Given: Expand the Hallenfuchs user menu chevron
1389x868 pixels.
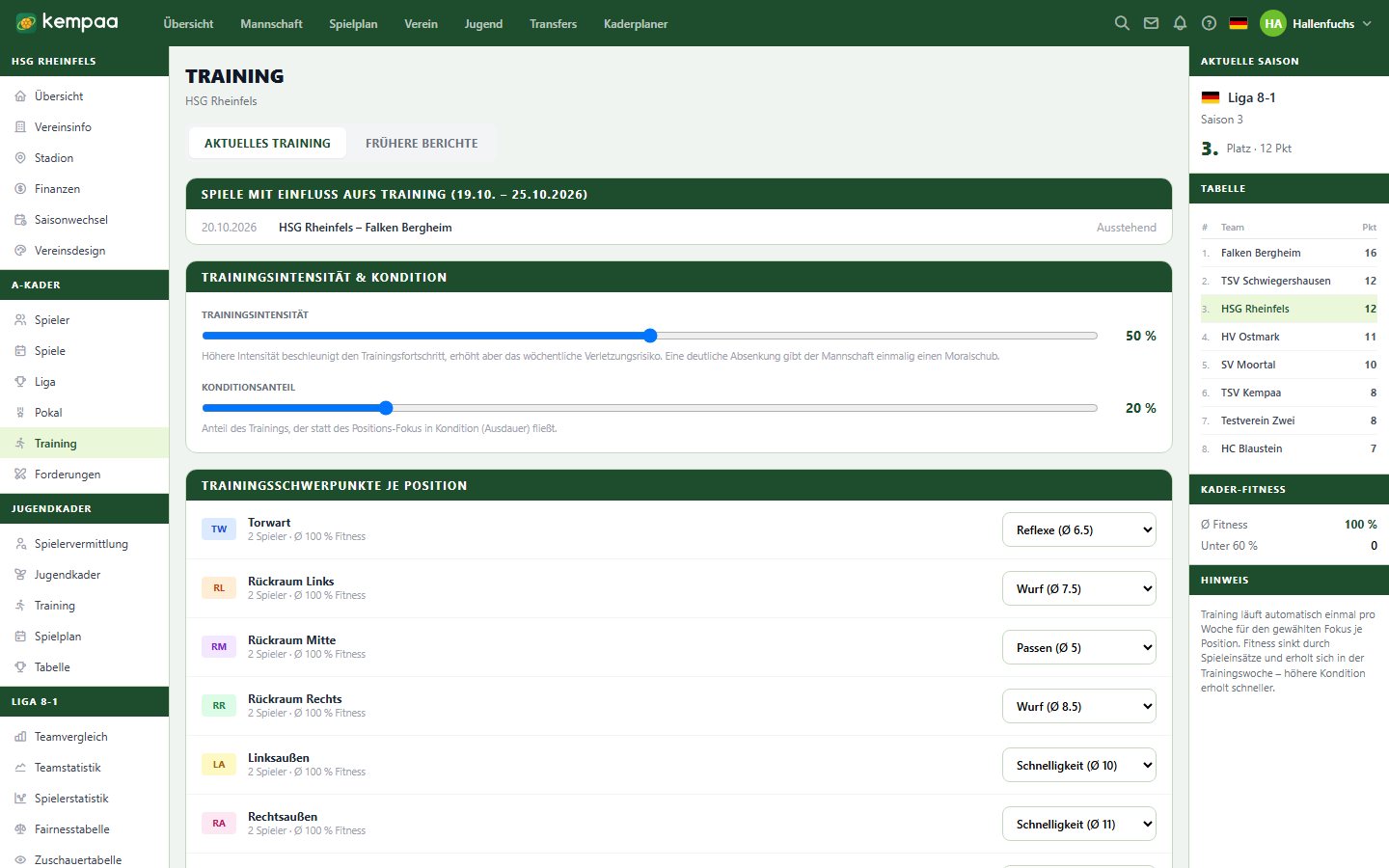Looking at the screenshot, I should click(x=1367, y=23).
